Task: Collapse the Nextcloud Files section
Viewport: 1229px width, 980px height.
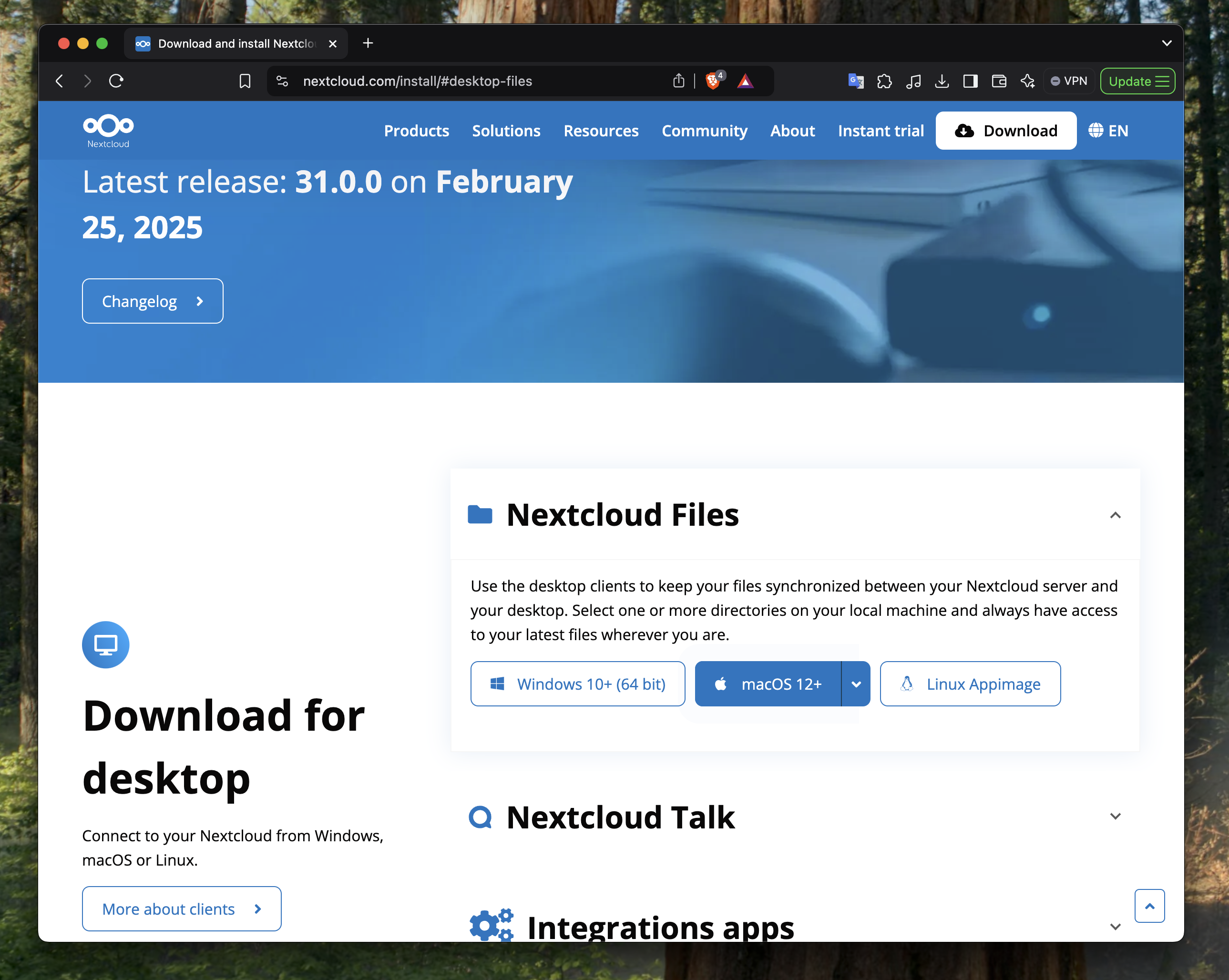Action: (1115, 515)
